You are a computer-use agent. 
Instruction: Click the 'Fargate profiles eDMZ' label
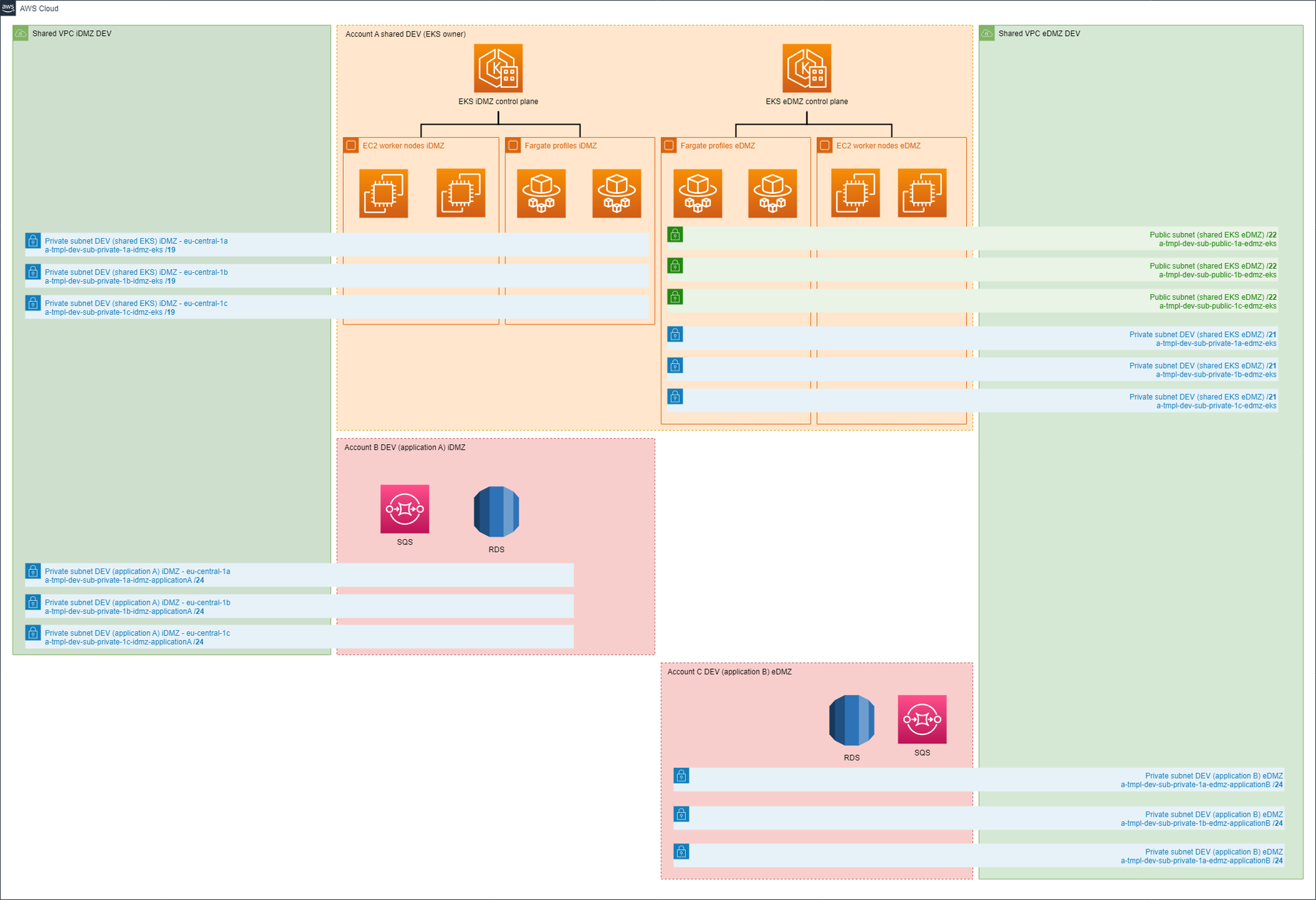(x=717, y=146)
